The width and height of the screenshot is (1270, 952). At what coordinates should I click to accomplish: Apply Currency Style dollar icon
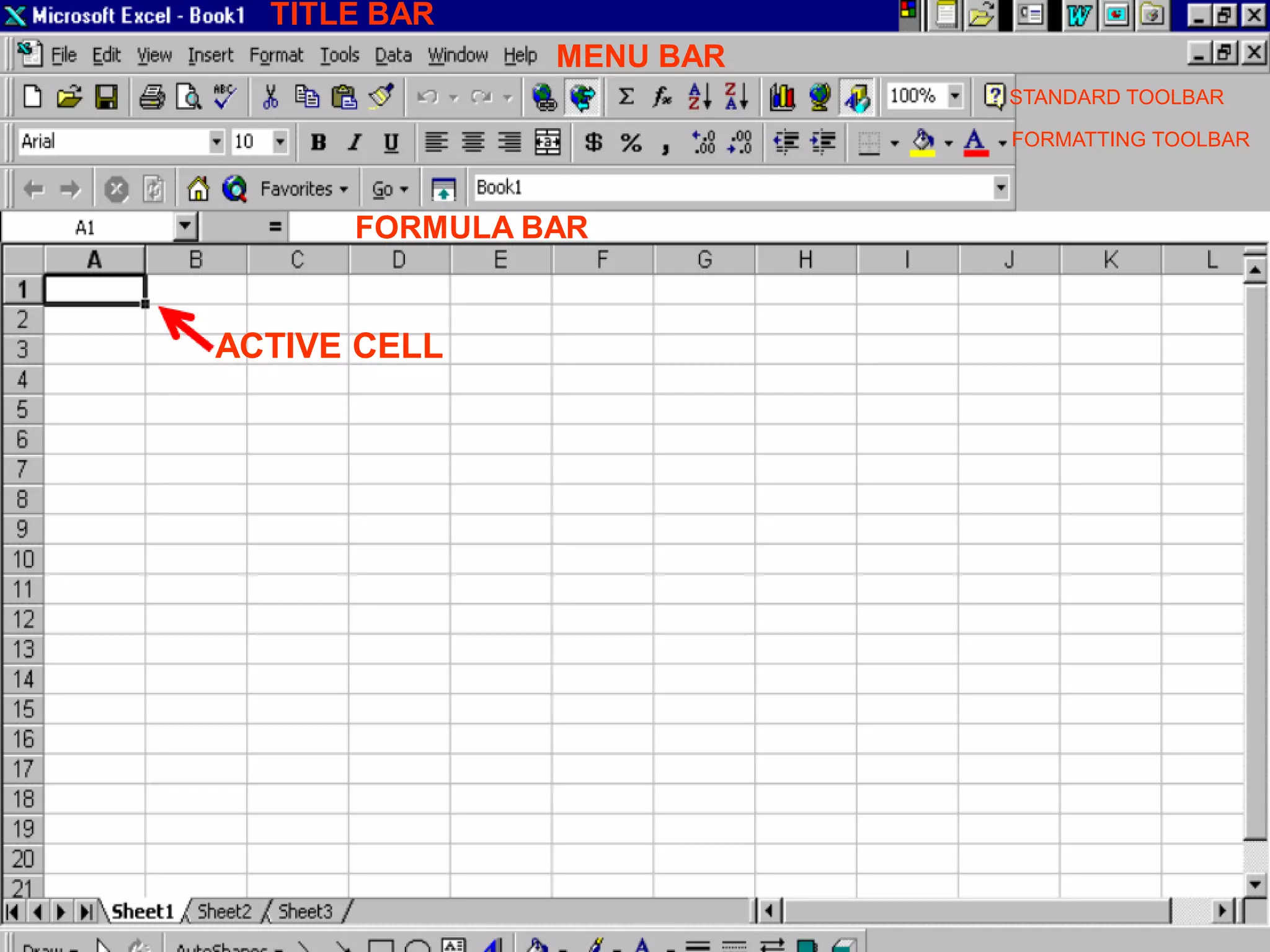click(x=593, y=143)
